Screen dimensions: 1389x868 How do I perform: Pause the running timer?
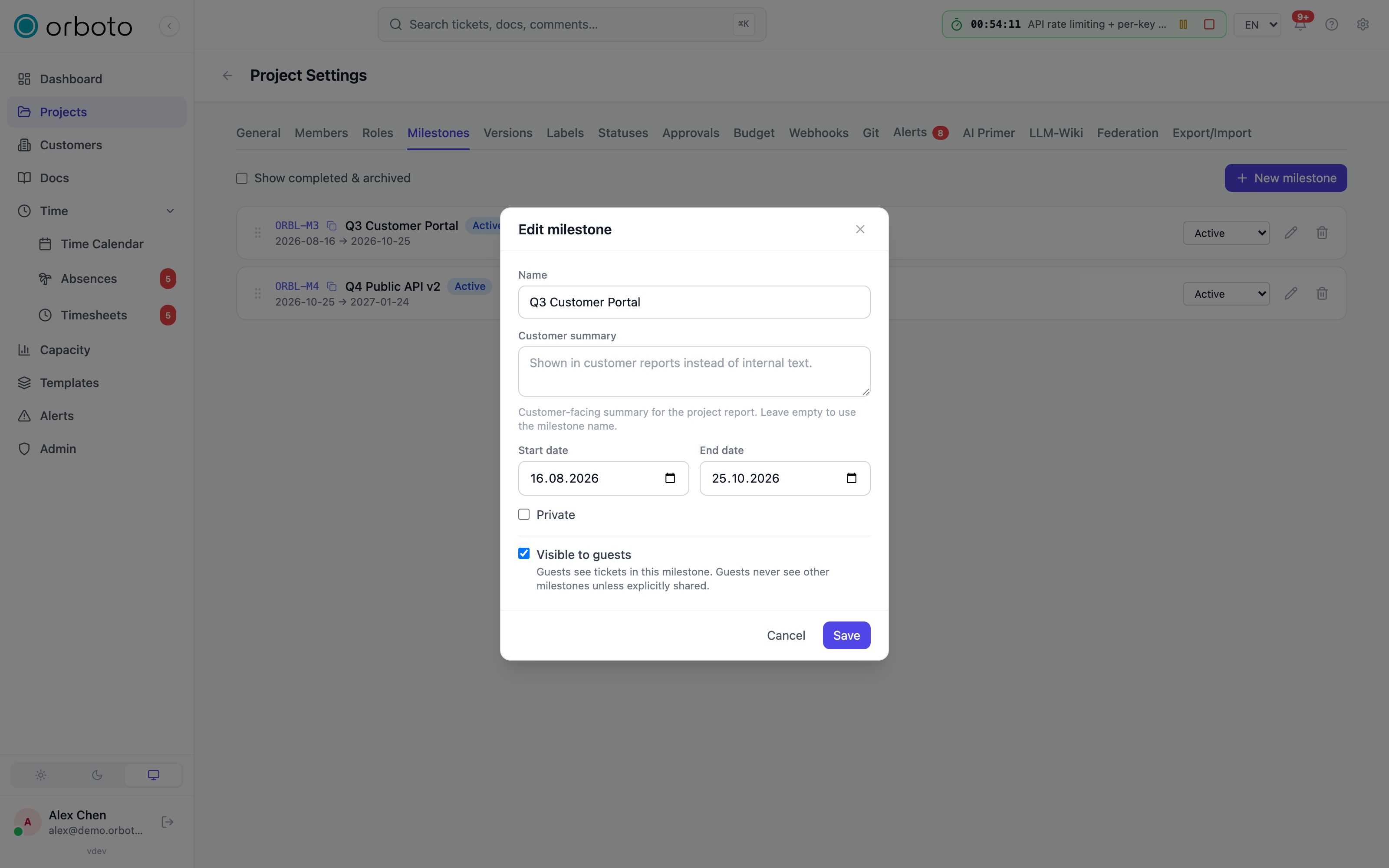(1183, 24)
